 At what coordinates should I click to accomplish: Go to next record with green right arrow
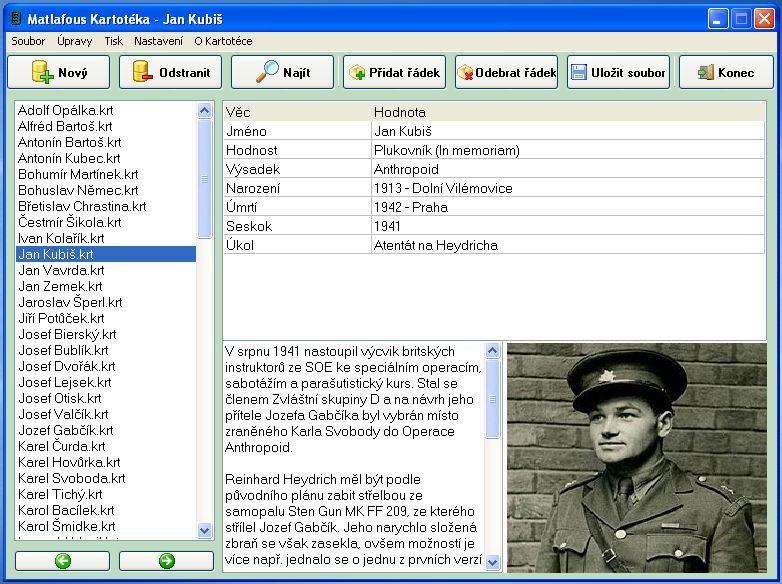[166, 561]
